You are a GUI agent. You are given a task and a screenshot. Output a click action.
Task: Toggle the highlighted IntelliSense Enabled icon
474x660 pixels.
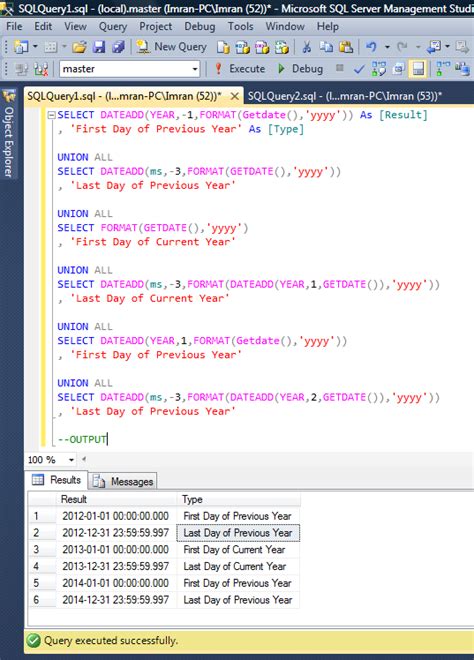(418, 69)
